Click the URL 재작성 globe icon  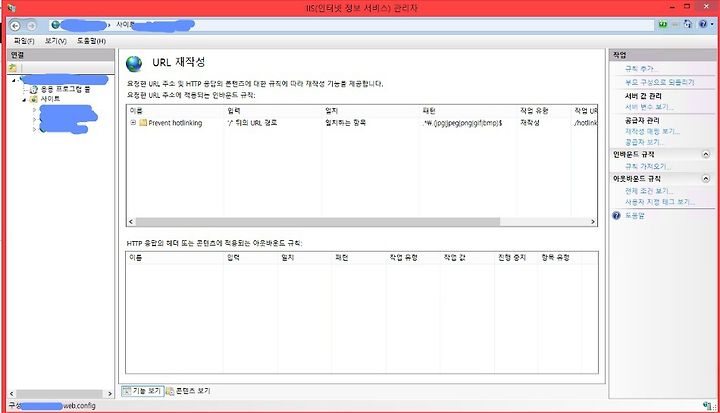[134, 64]
